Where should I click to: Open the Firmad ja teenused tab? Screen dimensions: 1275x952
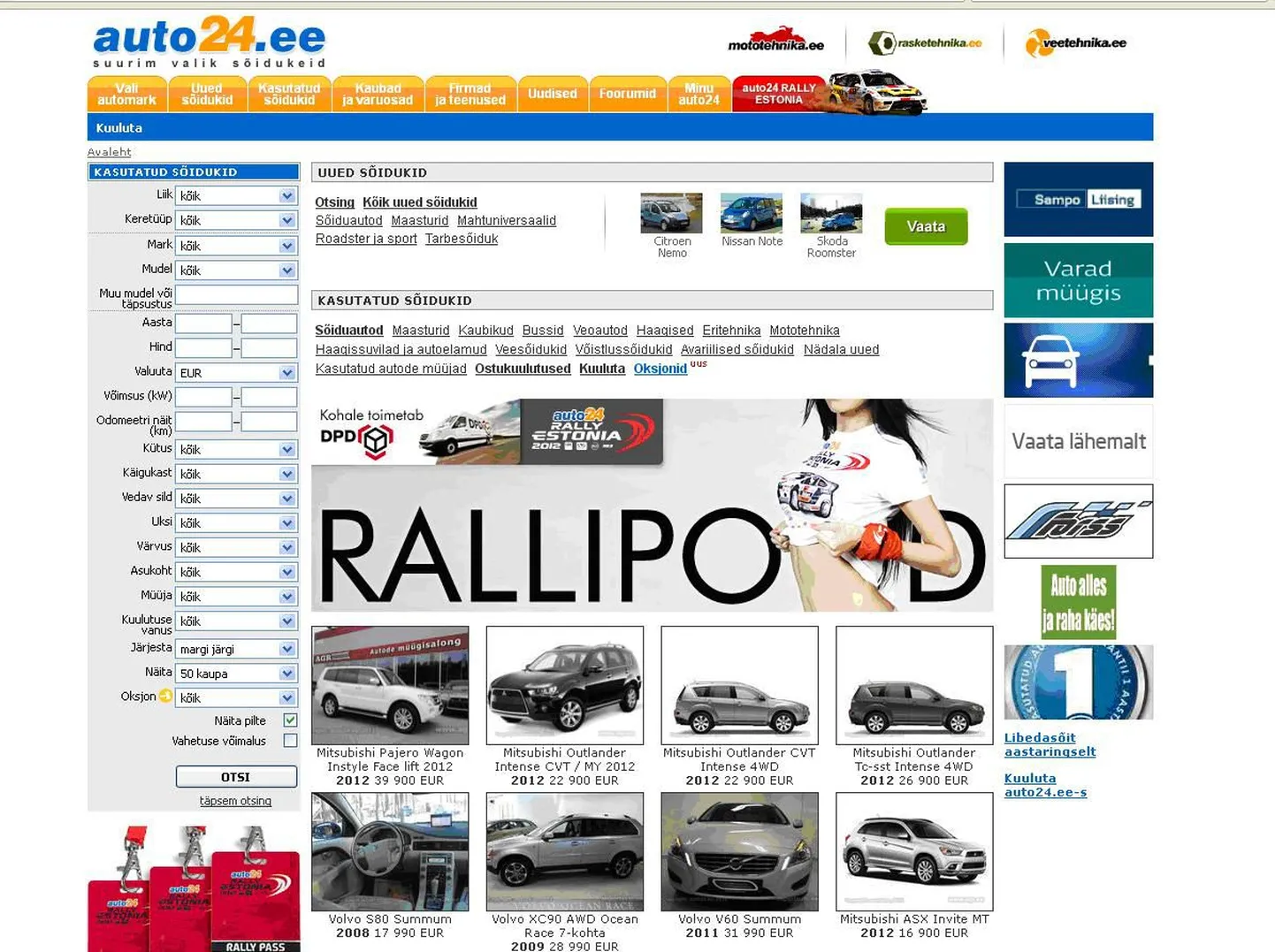[x=470, y=94]
